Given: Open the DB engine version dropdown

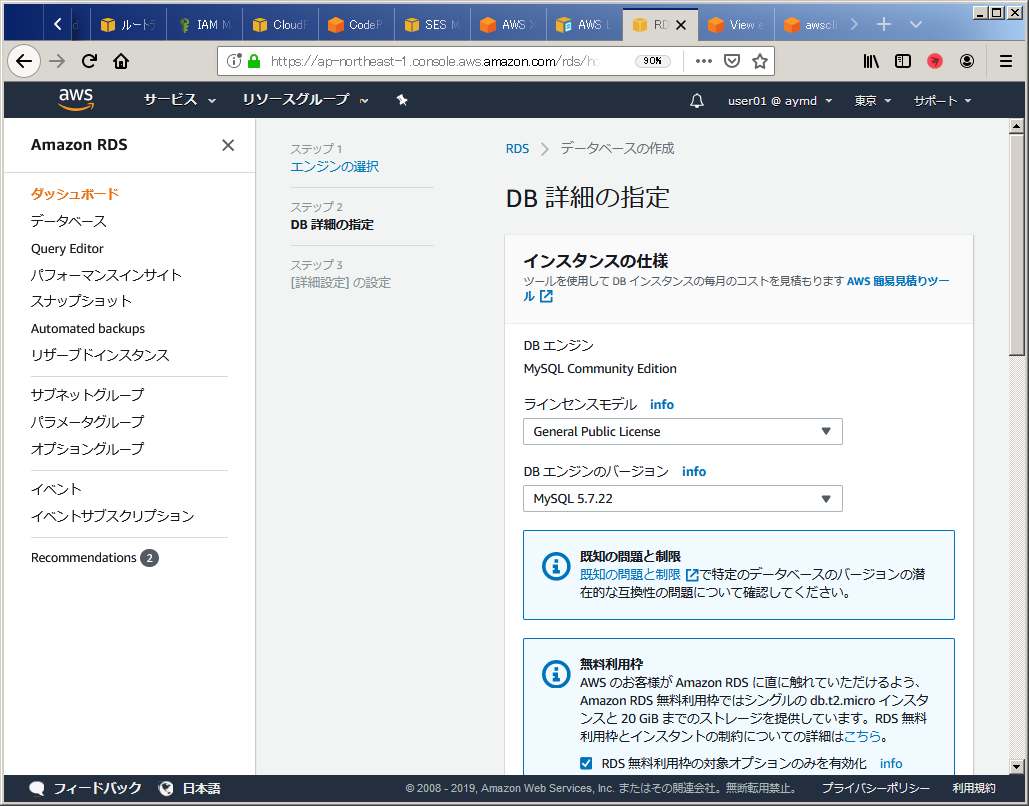Looking at the screenshot, I should coord(682,498).
